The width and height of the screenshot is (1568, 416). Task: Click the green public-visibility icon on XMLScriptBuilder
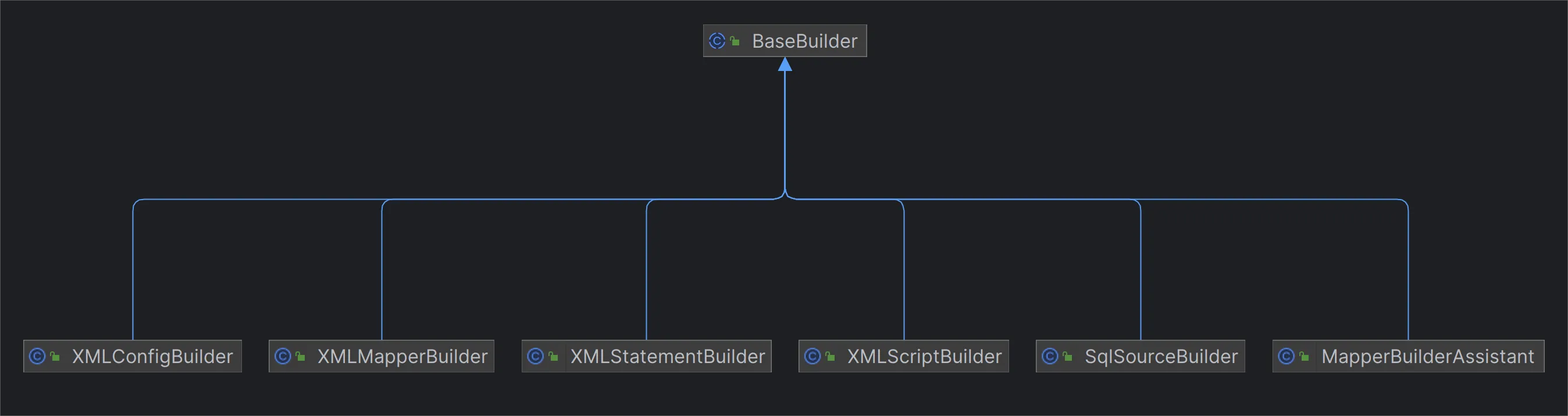(x=831, y=357)
